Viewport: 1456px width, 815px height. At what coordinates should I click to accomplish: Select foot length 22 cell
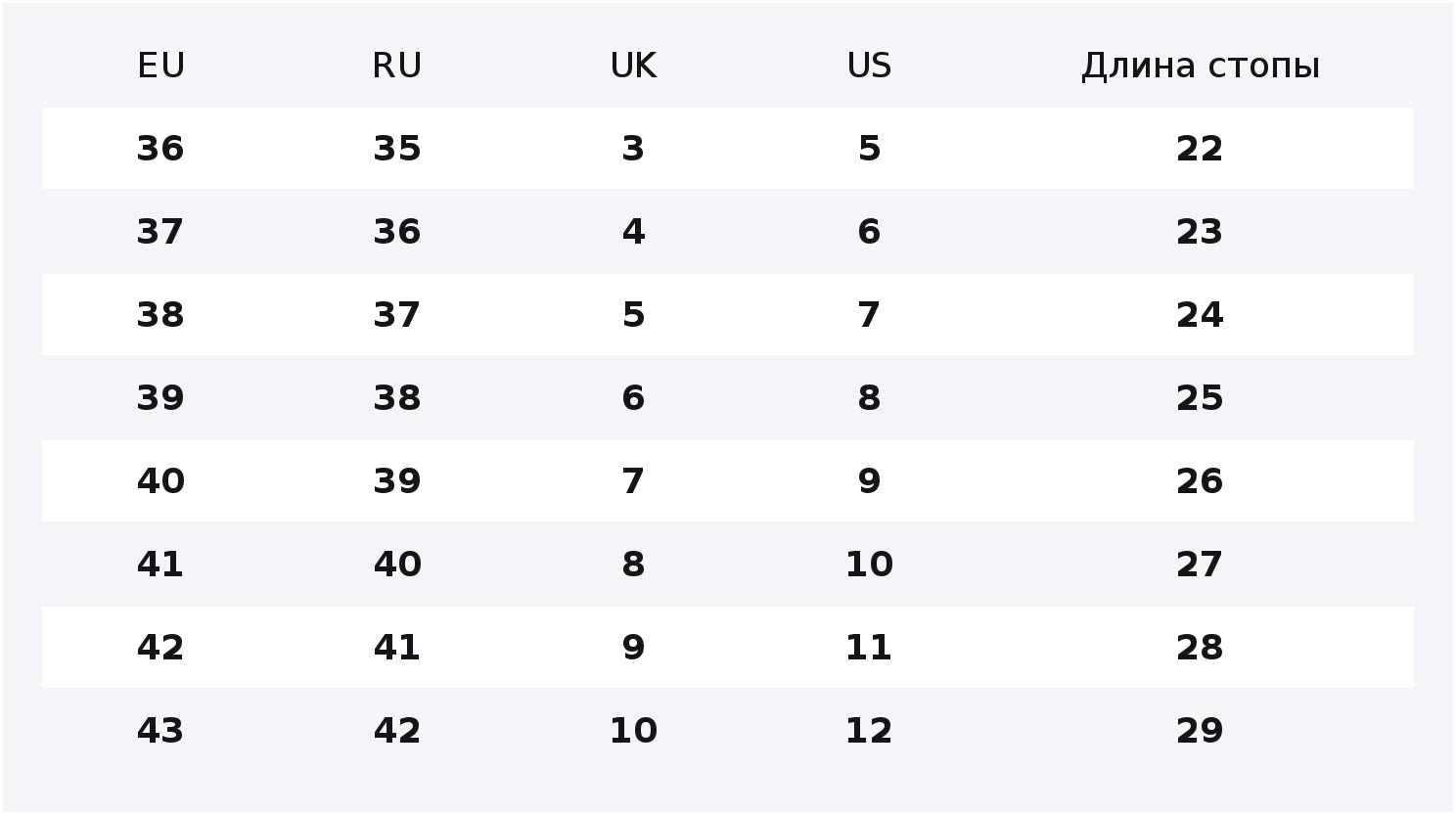[x=1200, y=149]
